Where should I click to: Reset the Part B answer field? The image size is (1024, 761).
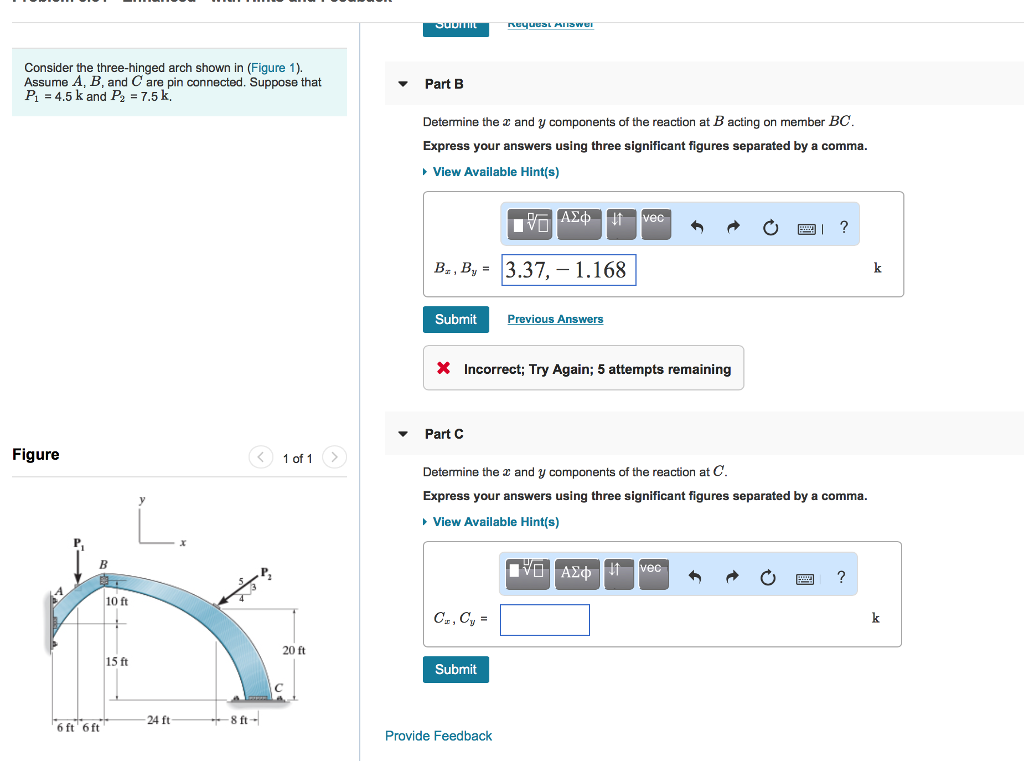tap(770, 227)
